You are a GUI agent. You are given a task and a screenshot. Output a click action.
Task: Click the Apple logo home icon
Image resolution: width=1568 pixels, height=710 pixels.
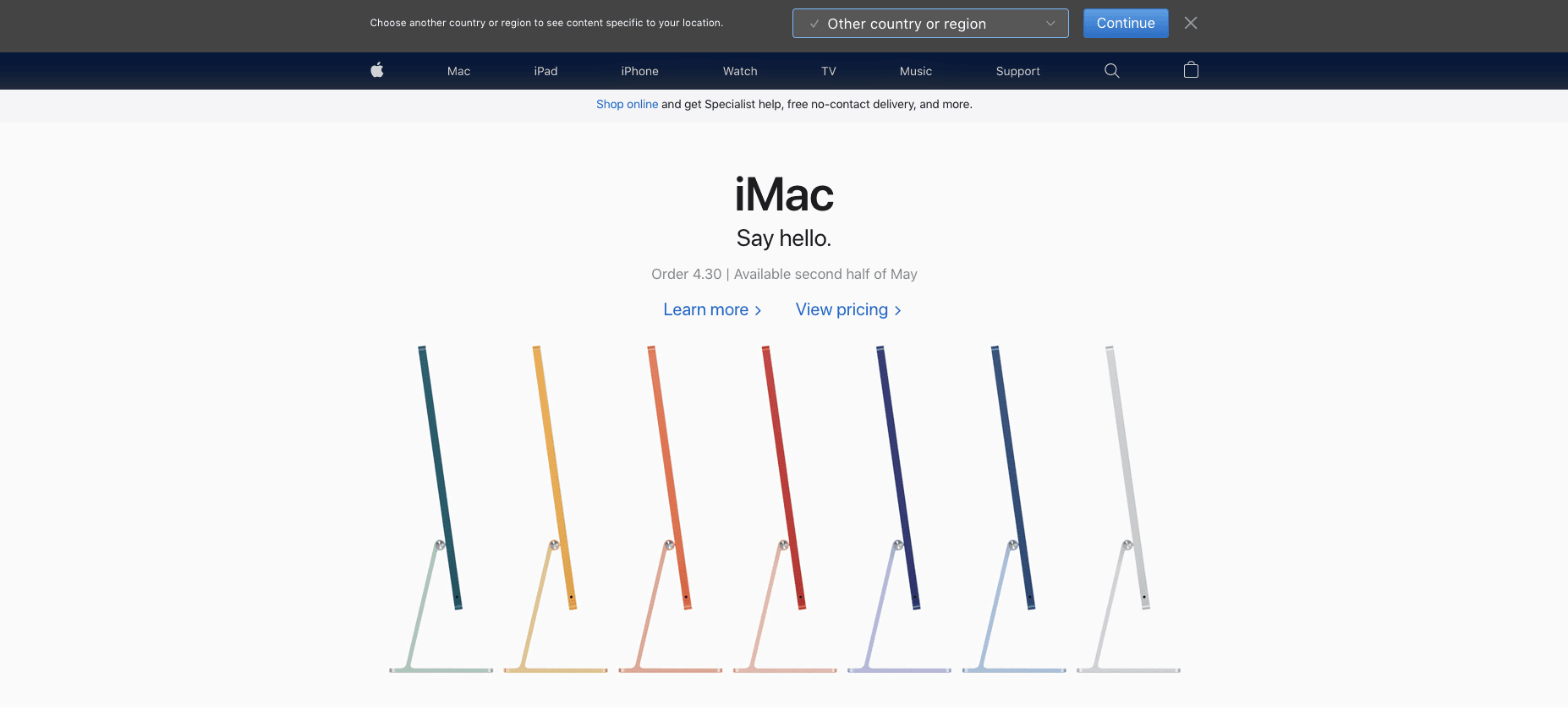(377, 70)
